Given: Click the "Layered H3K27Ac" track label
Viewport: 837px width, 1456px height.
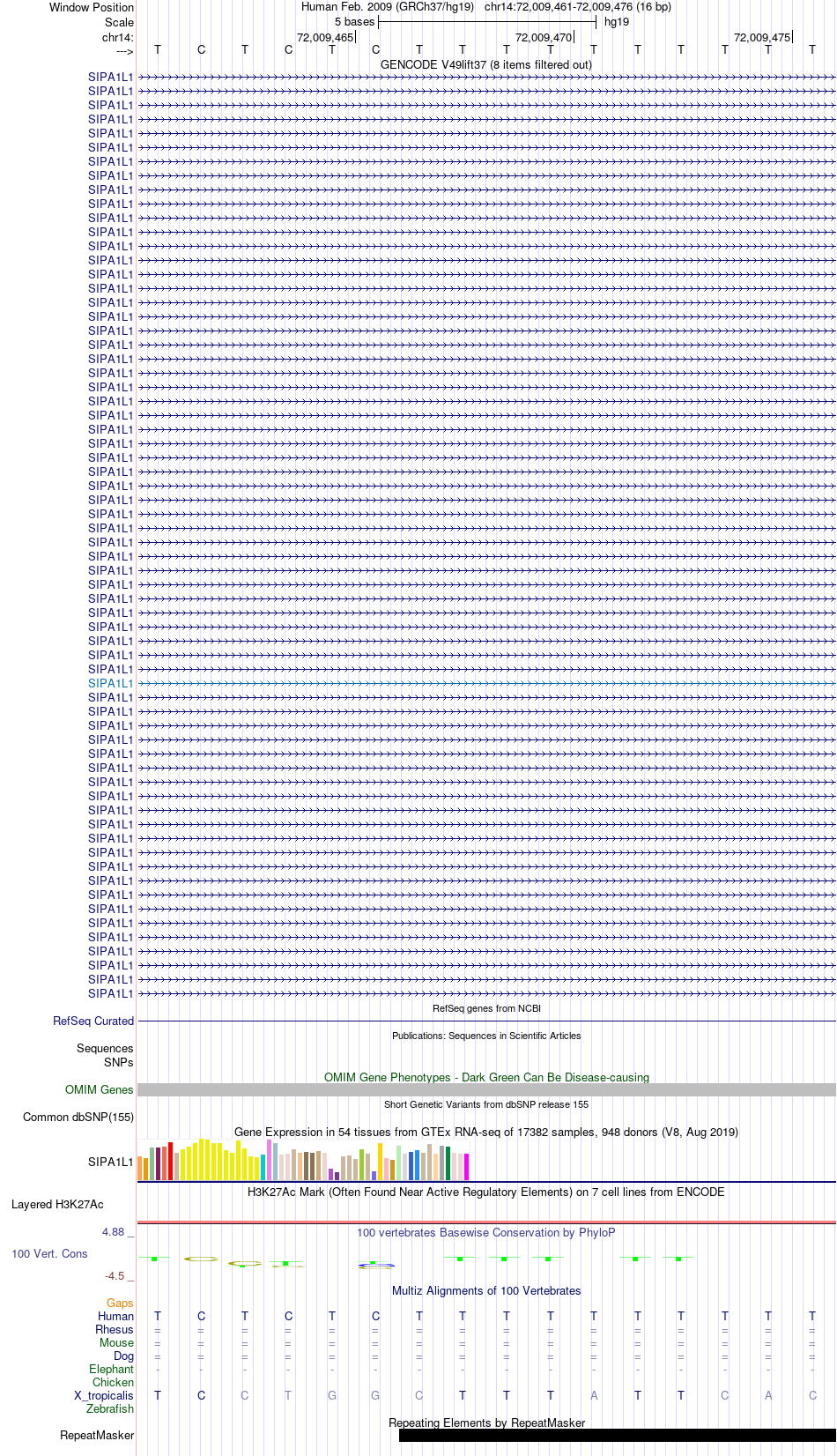Looking at the screenshot, I should pyautogui.click(x=57, y=1204).
